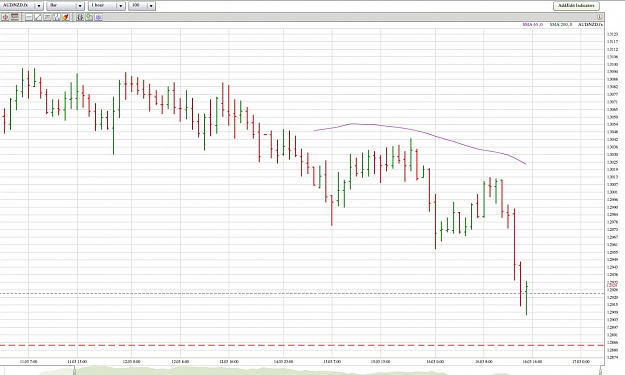The image size is (625, 375).
Task: Open the 100 bars count dropdown
Action: [x=142, y=6]
